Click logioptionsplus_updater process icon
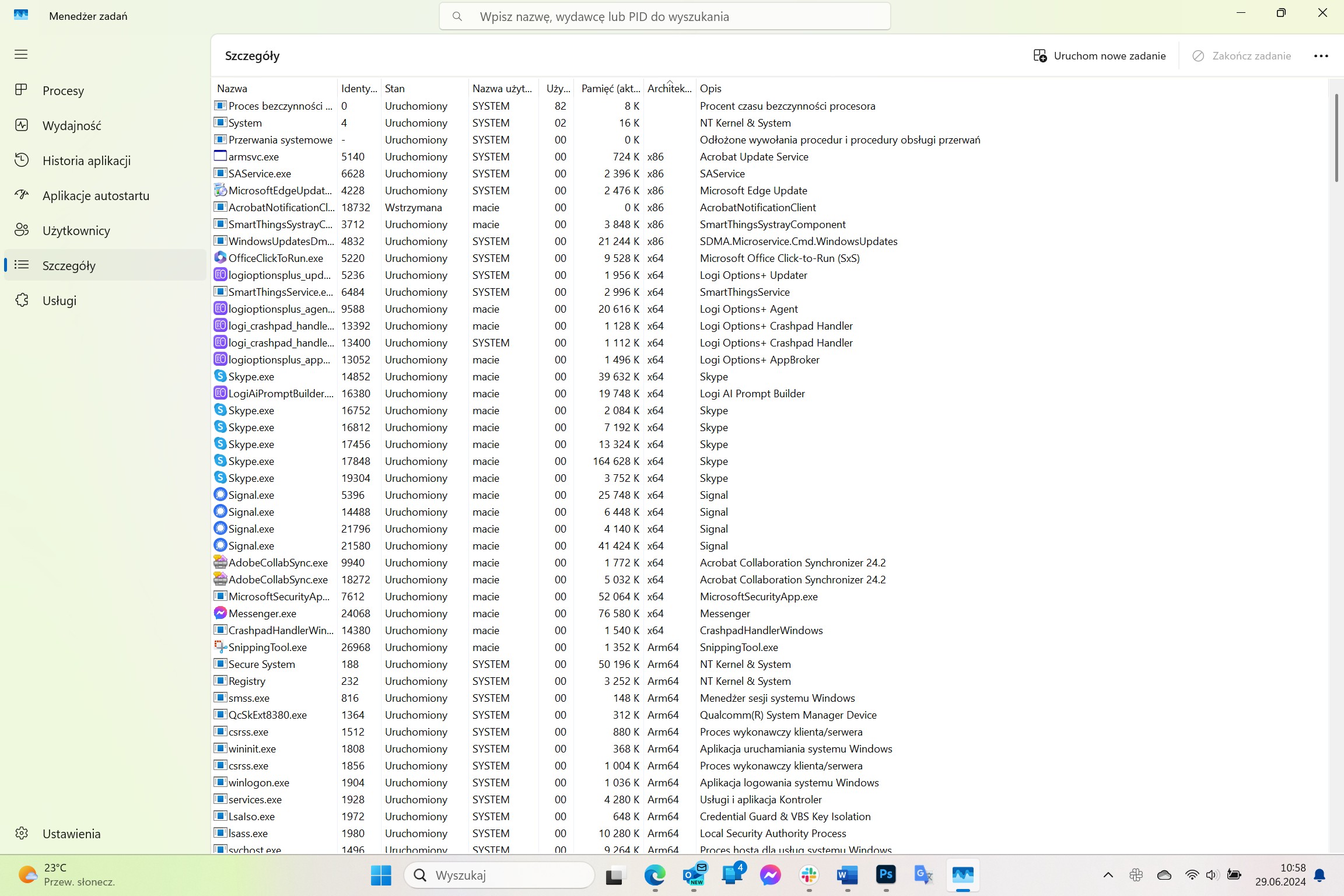 (x=220, y=275)
